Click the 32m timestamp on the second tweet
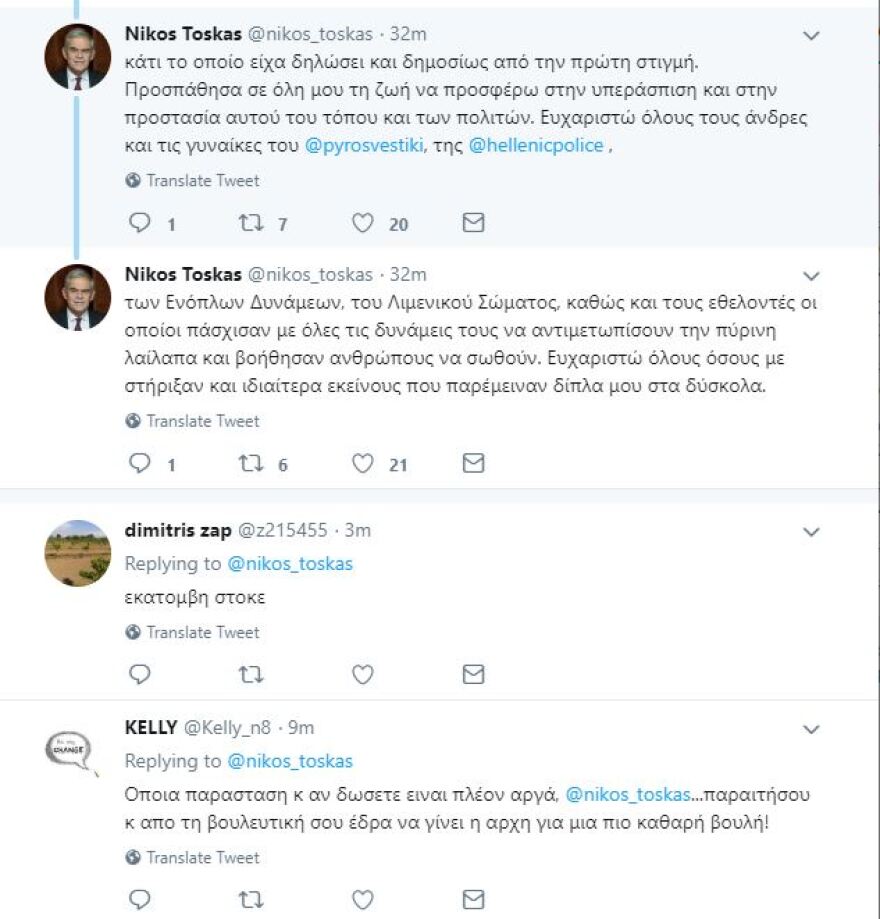 [411, 274]
